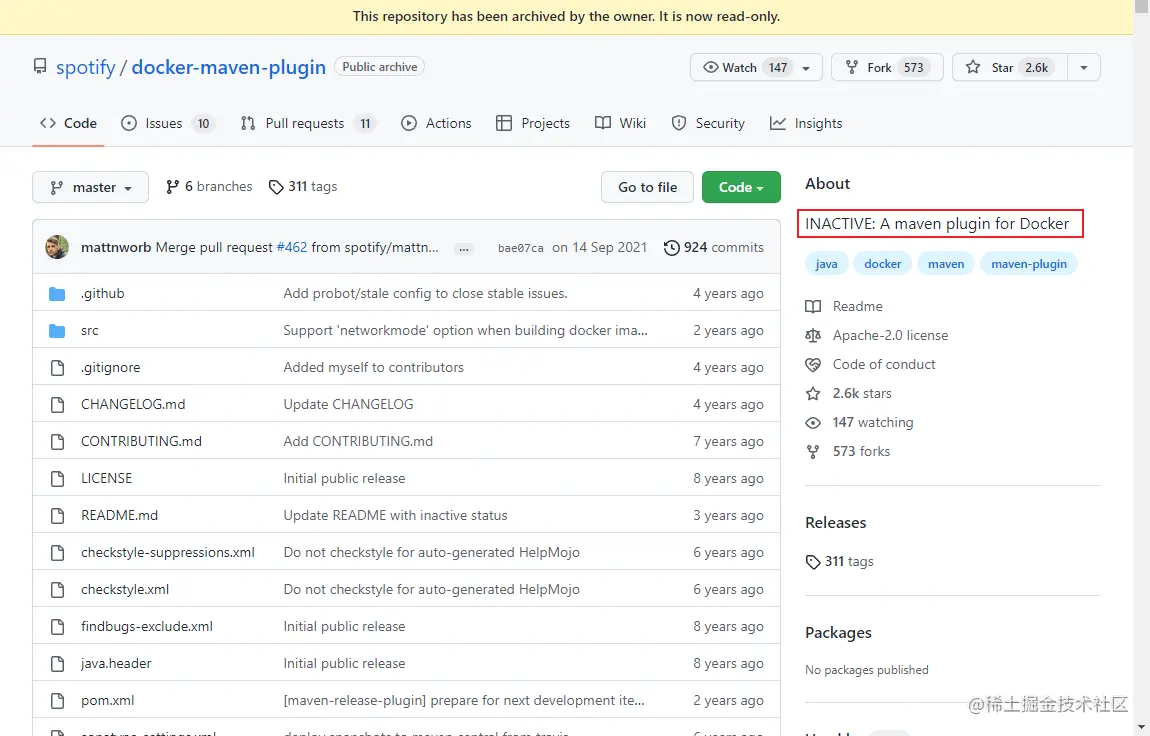Screen dimensions: 1150x736
Task: Click the file icon next to LICENSE
Action: [57, 479]
